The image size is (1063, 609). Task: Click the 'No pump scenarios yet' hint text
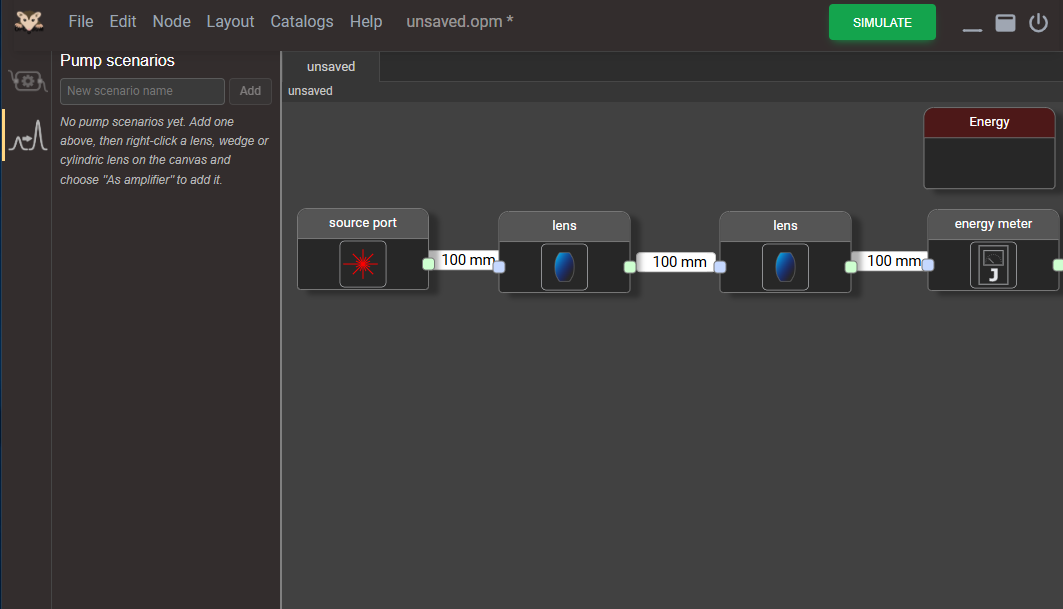165,151
